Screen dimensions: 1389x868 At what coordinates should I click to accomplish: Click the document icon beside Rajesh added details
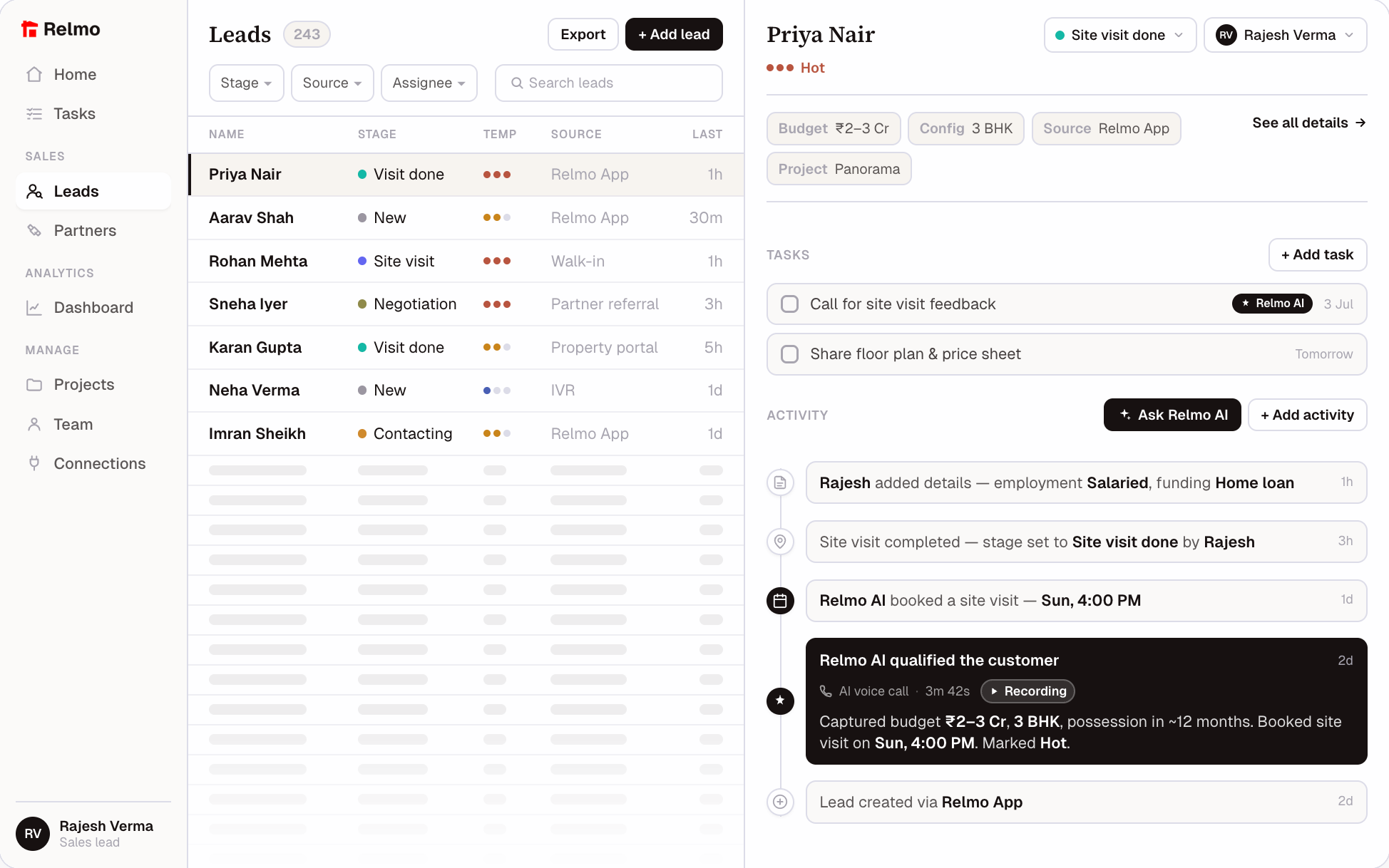(x=780, y=482)
